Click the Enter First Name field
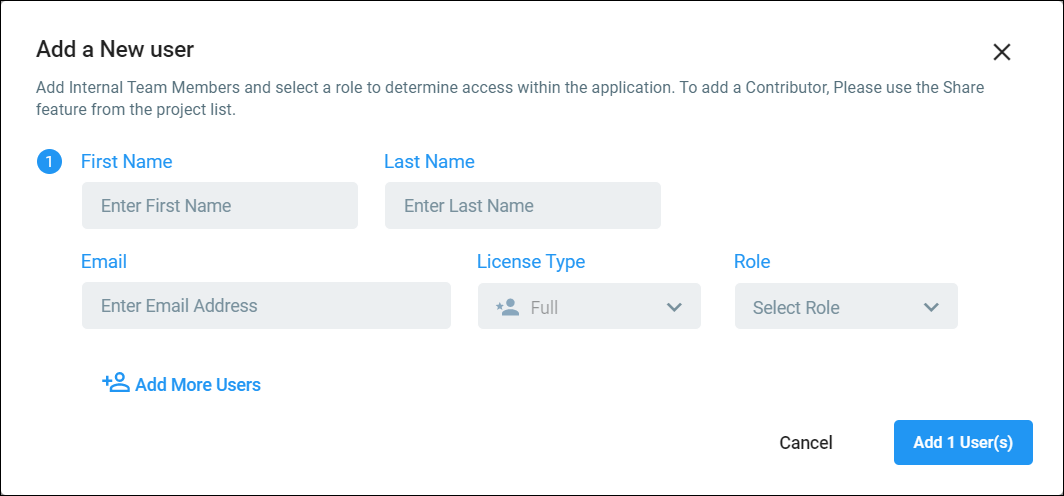The image size is (1064, 496). pos(220,206)
